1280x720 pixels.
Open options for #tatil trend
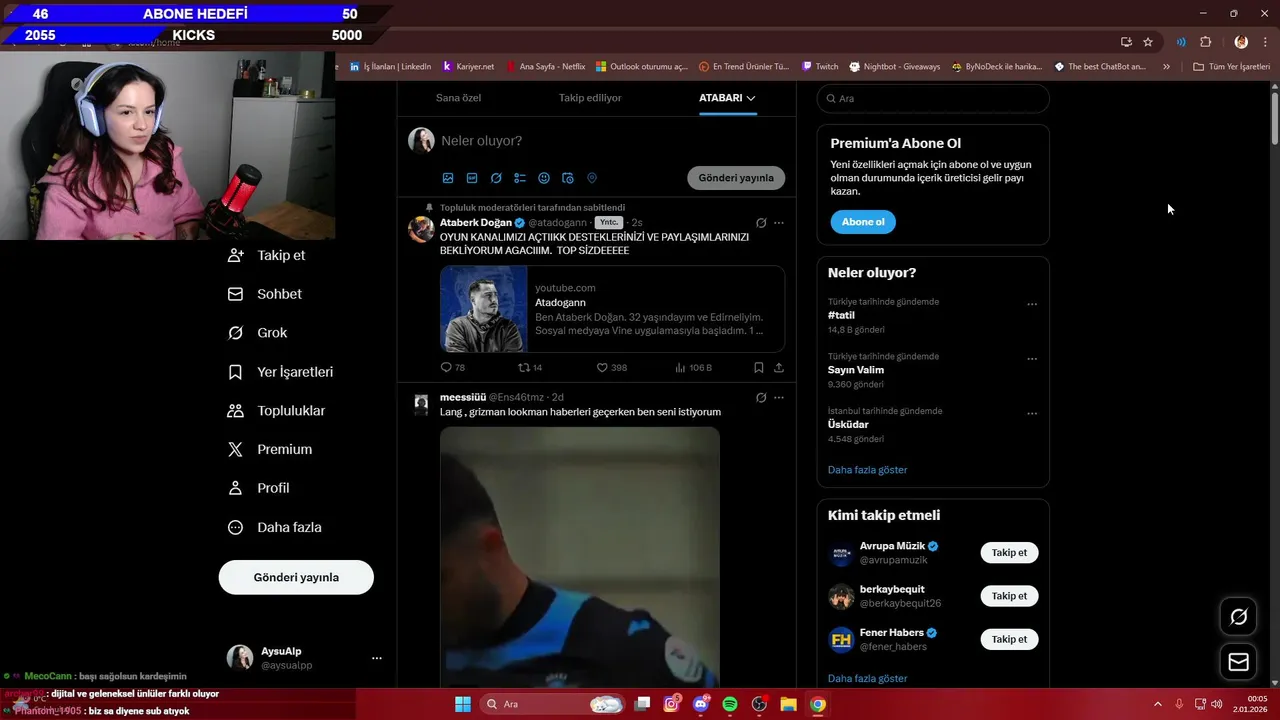point(1032,305)
